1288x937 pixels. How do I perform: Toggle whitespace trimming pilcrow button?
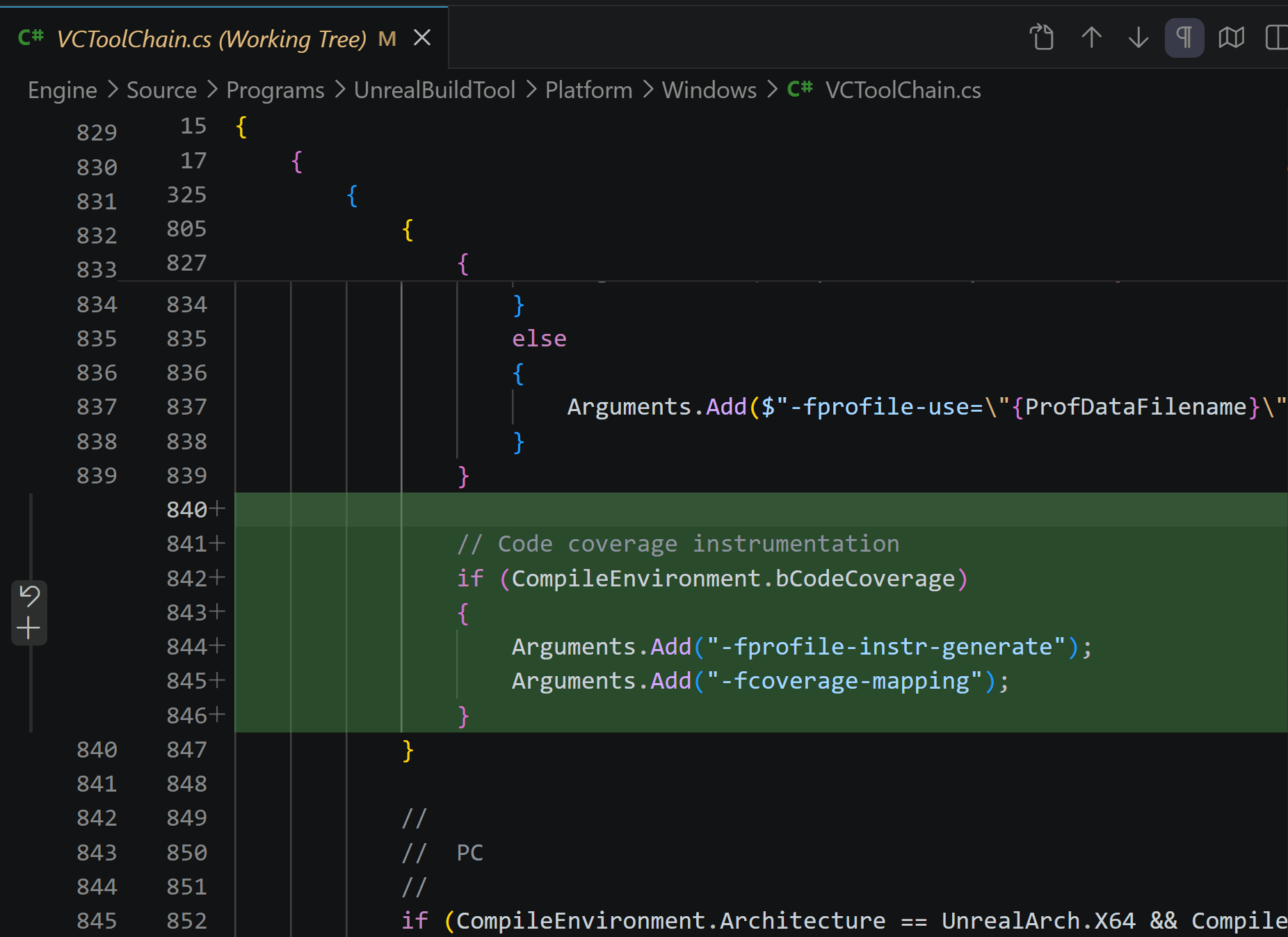(1184, 38)
